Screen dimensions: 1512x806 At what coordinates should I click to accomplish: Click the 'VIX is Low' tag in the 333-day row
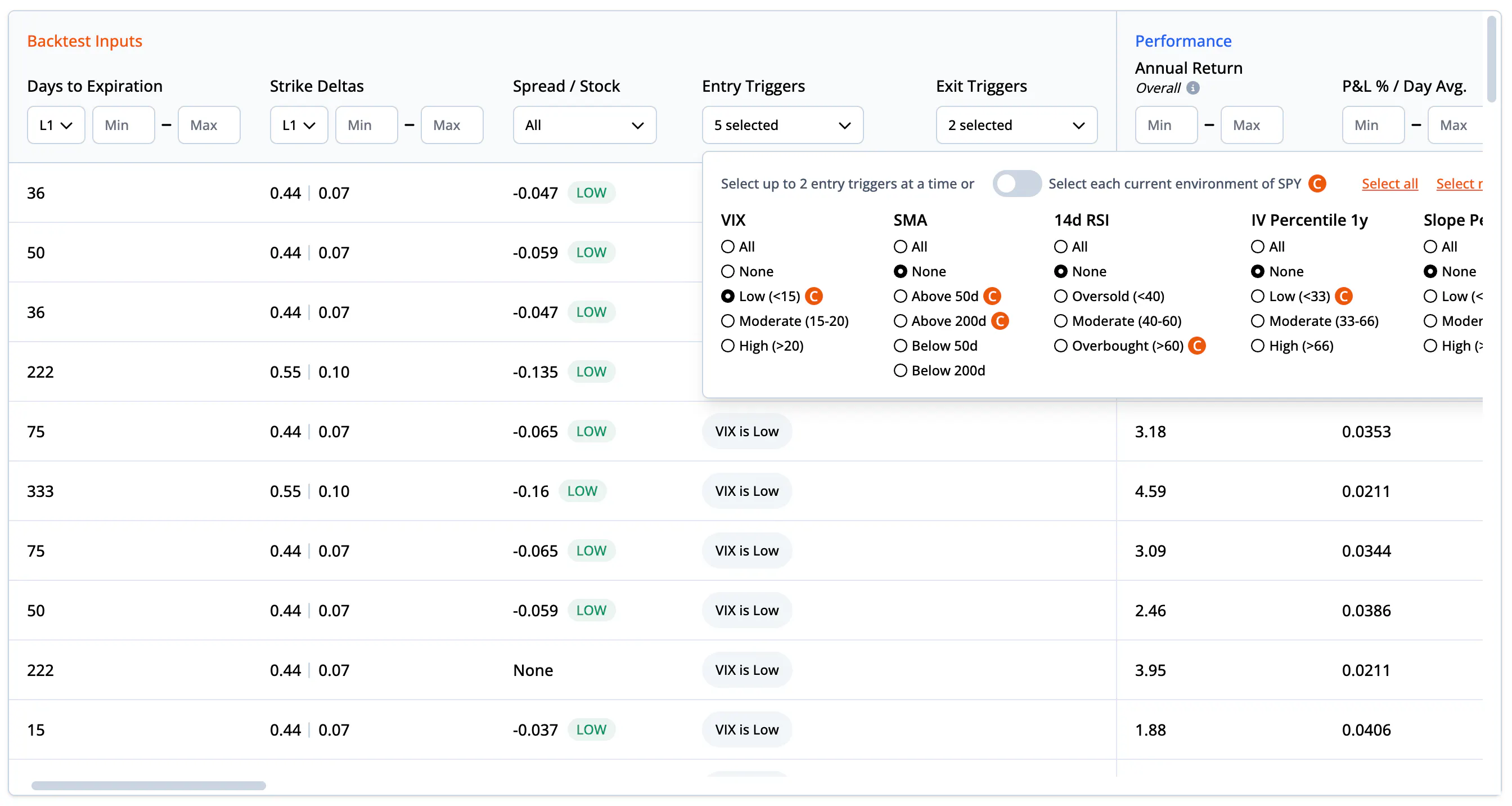tap(746, 491)
